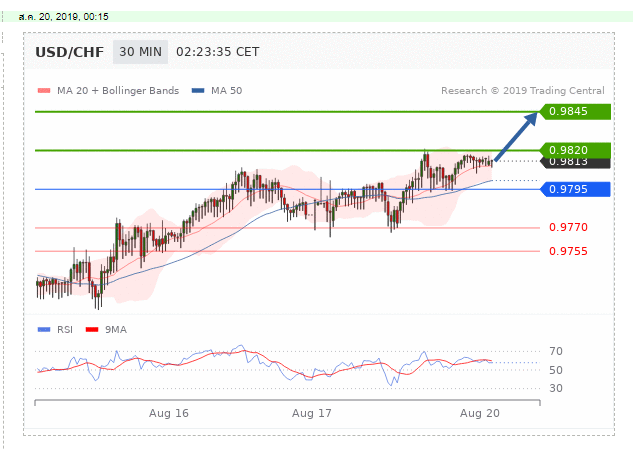
Task: Click the USD/CHF pair title
Action: click(x=69, y=52)
